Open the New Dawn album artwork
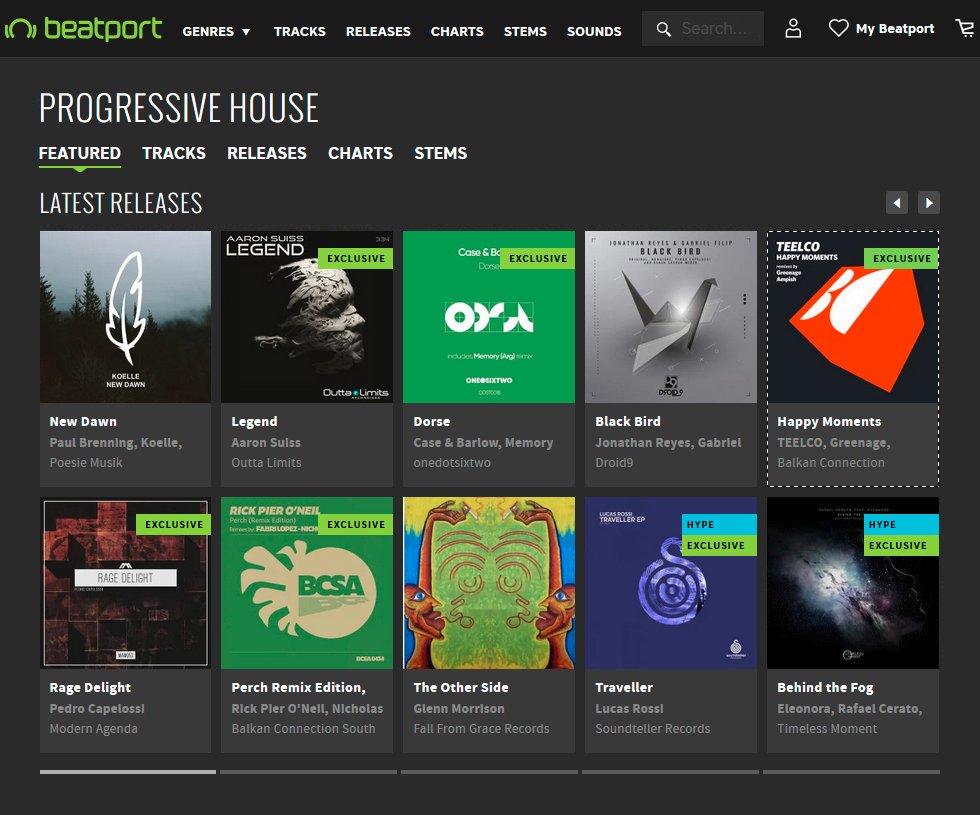Screen dimensions: 980x815 point(126,317)
